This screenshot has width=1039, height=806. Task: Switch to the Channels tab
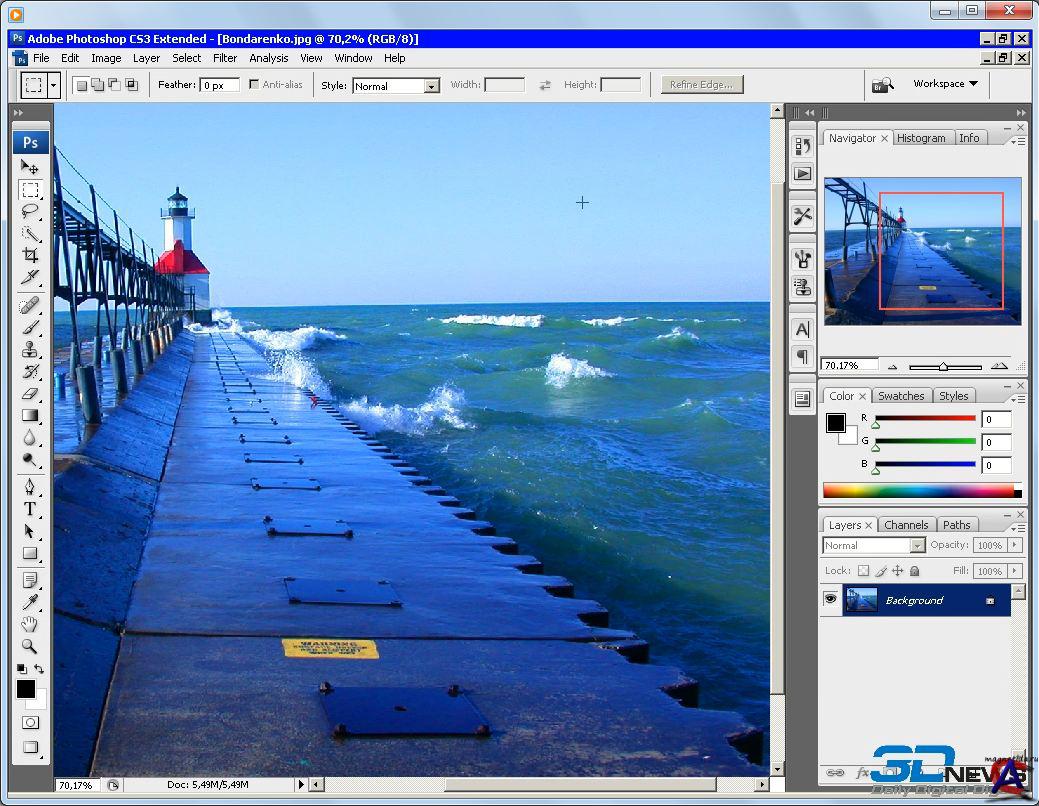pos(906,525)
